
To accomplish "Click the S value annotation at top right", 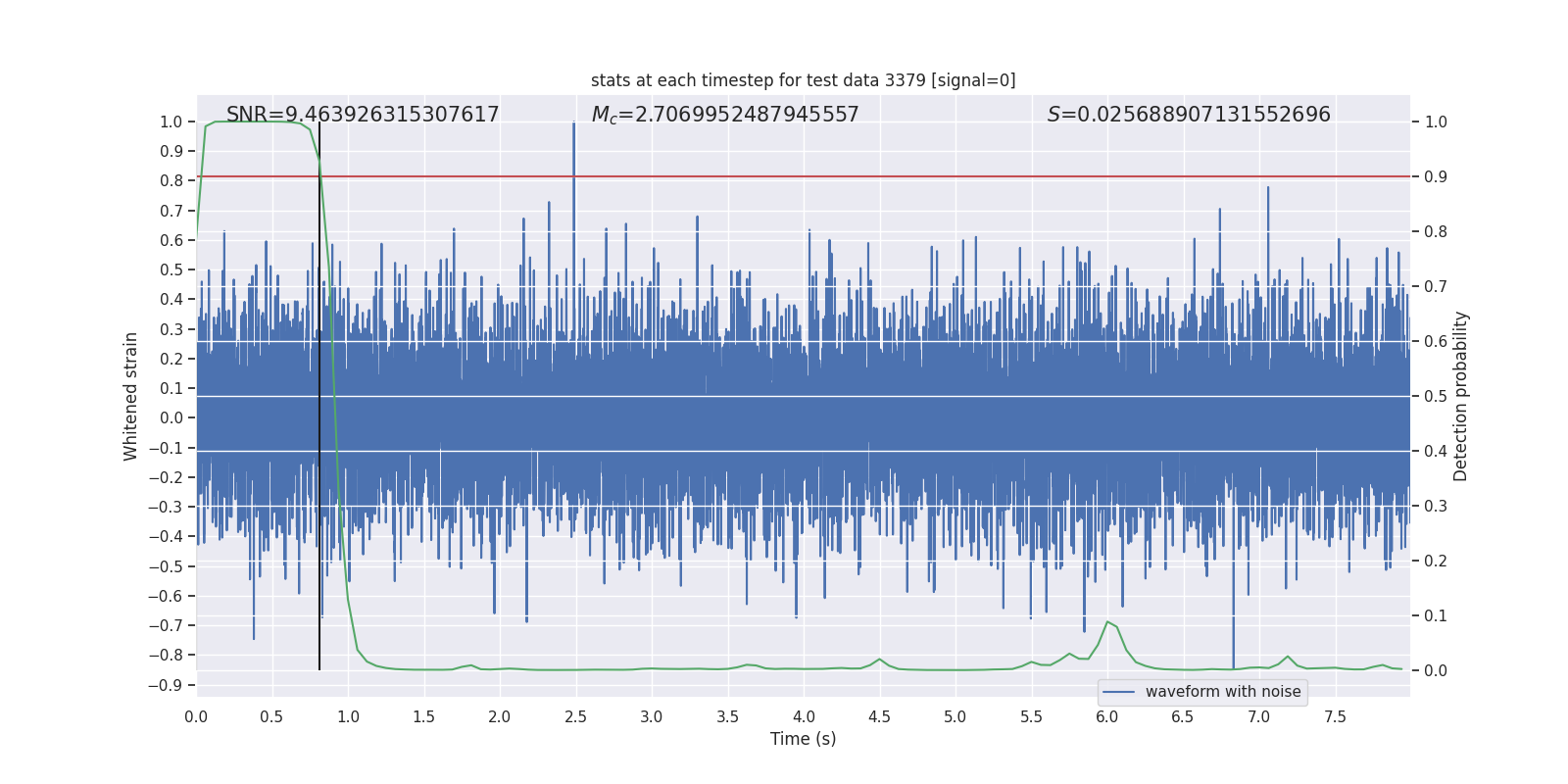I will [x=1189, y=115].
